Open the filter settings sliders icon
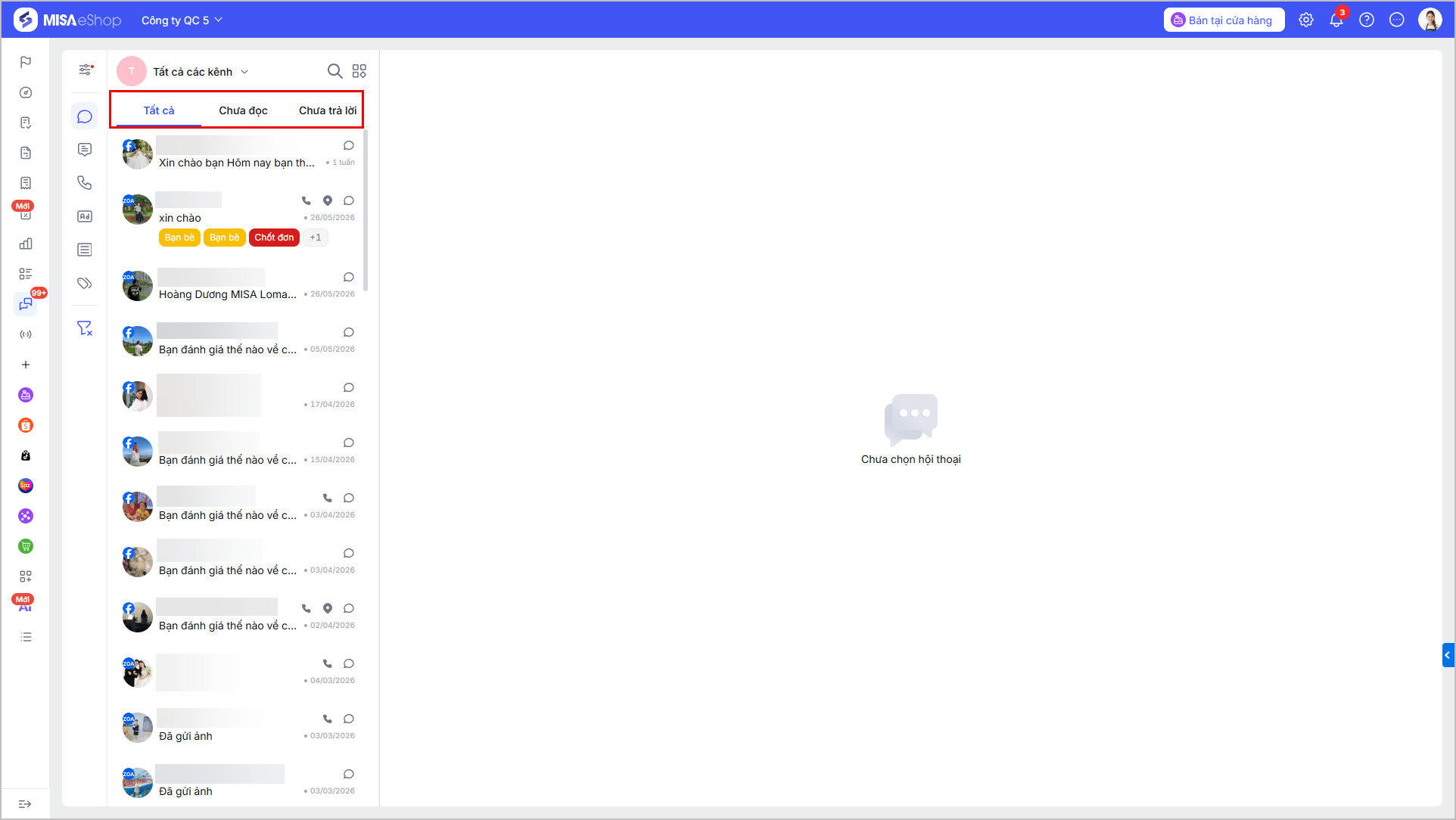Image resolution: width=1456 pixels, height=820 pixels. click(86, 70)
